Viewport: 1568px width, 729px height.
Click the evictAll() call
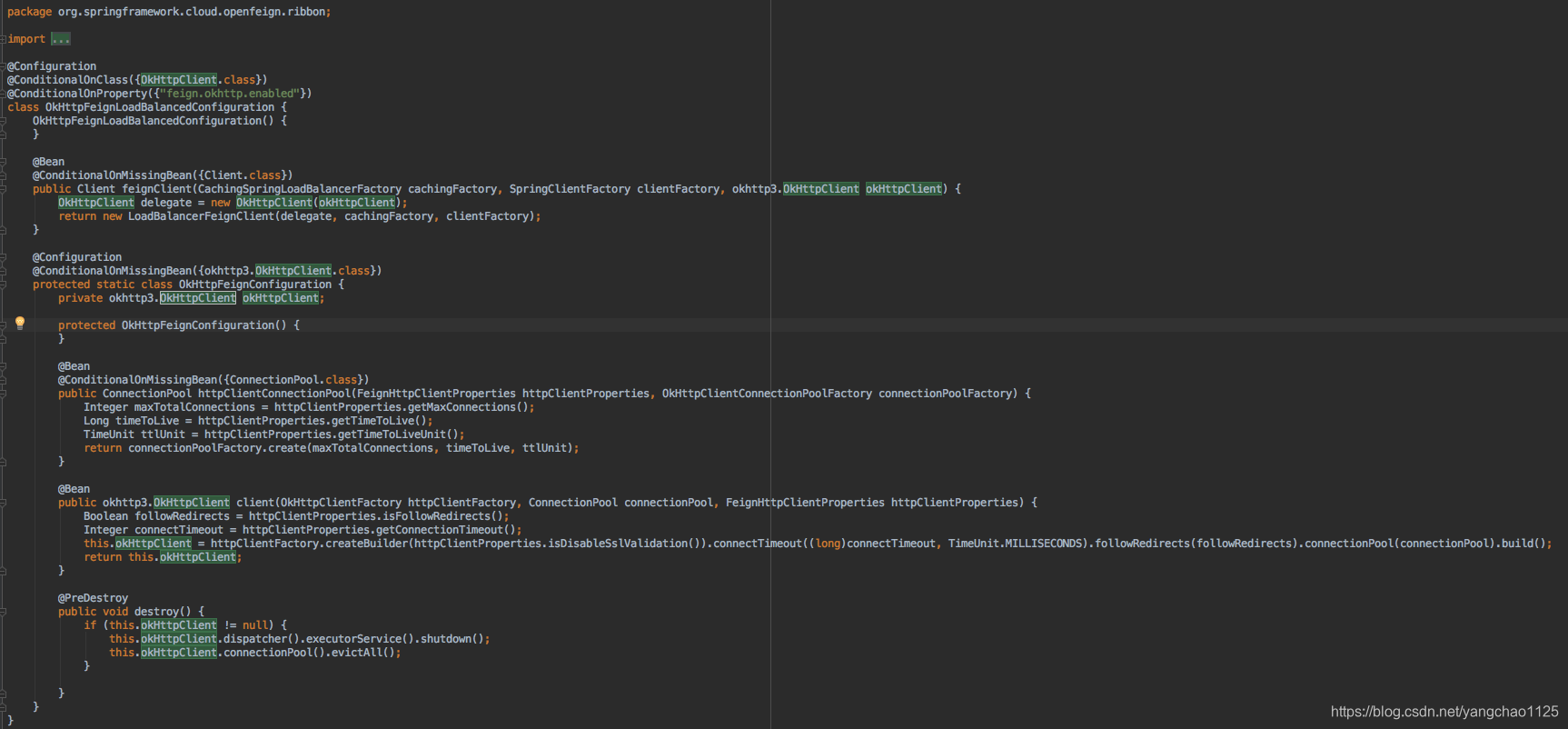(363, 653)
